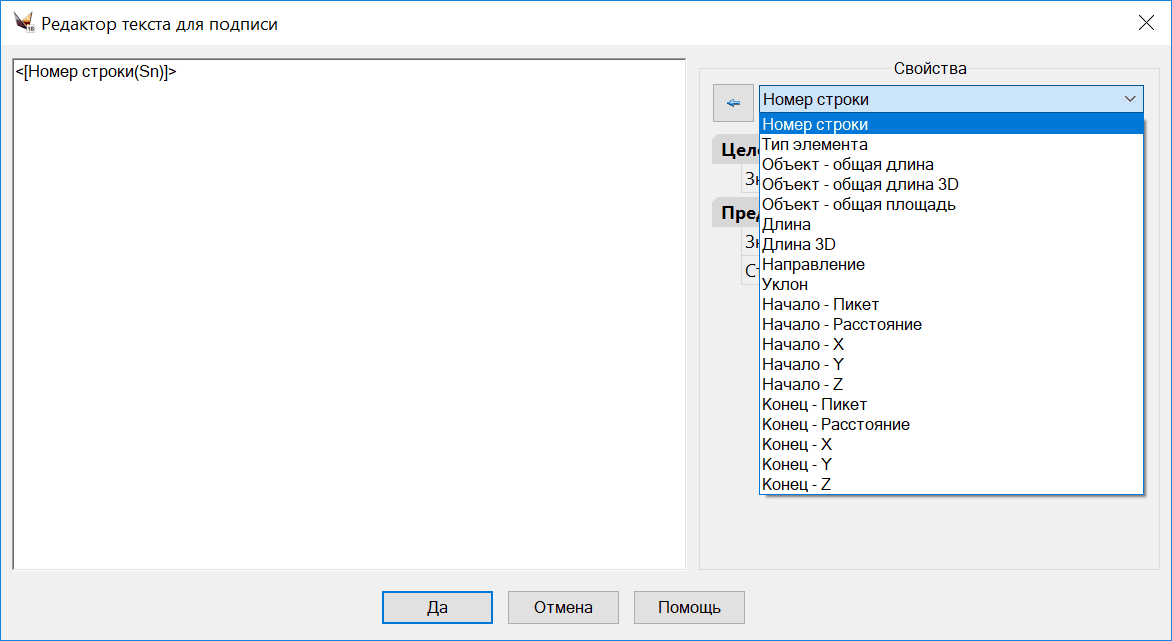Collapse the Номер строки properties dropdown
Viewport: 1172px width, 641px height.
click(x=1130, y=99)
